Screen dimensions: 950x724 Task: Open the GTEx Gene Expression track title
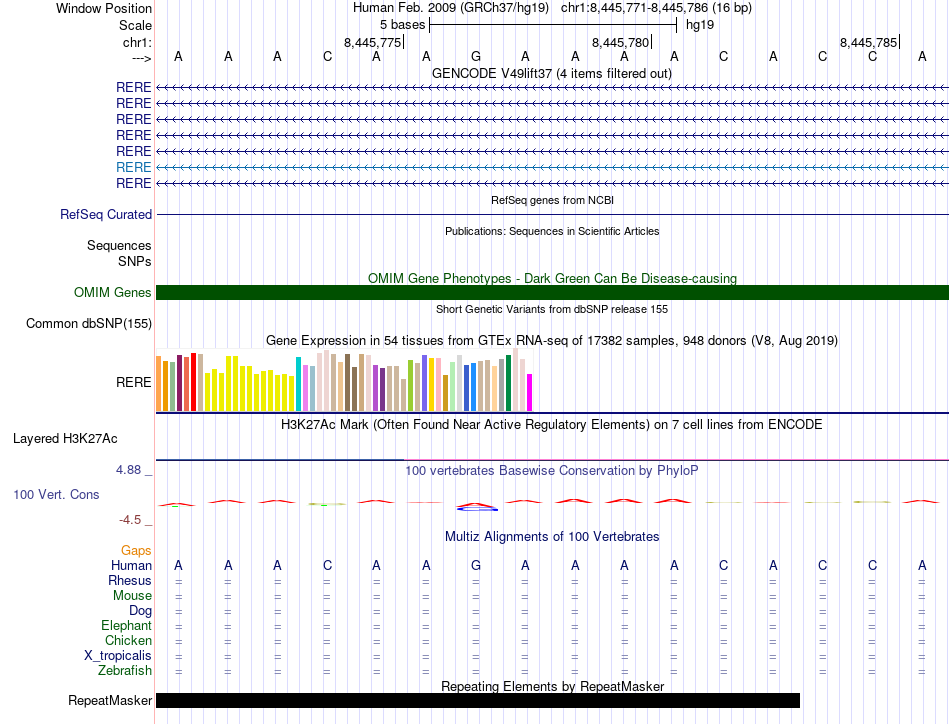point(552,340)
